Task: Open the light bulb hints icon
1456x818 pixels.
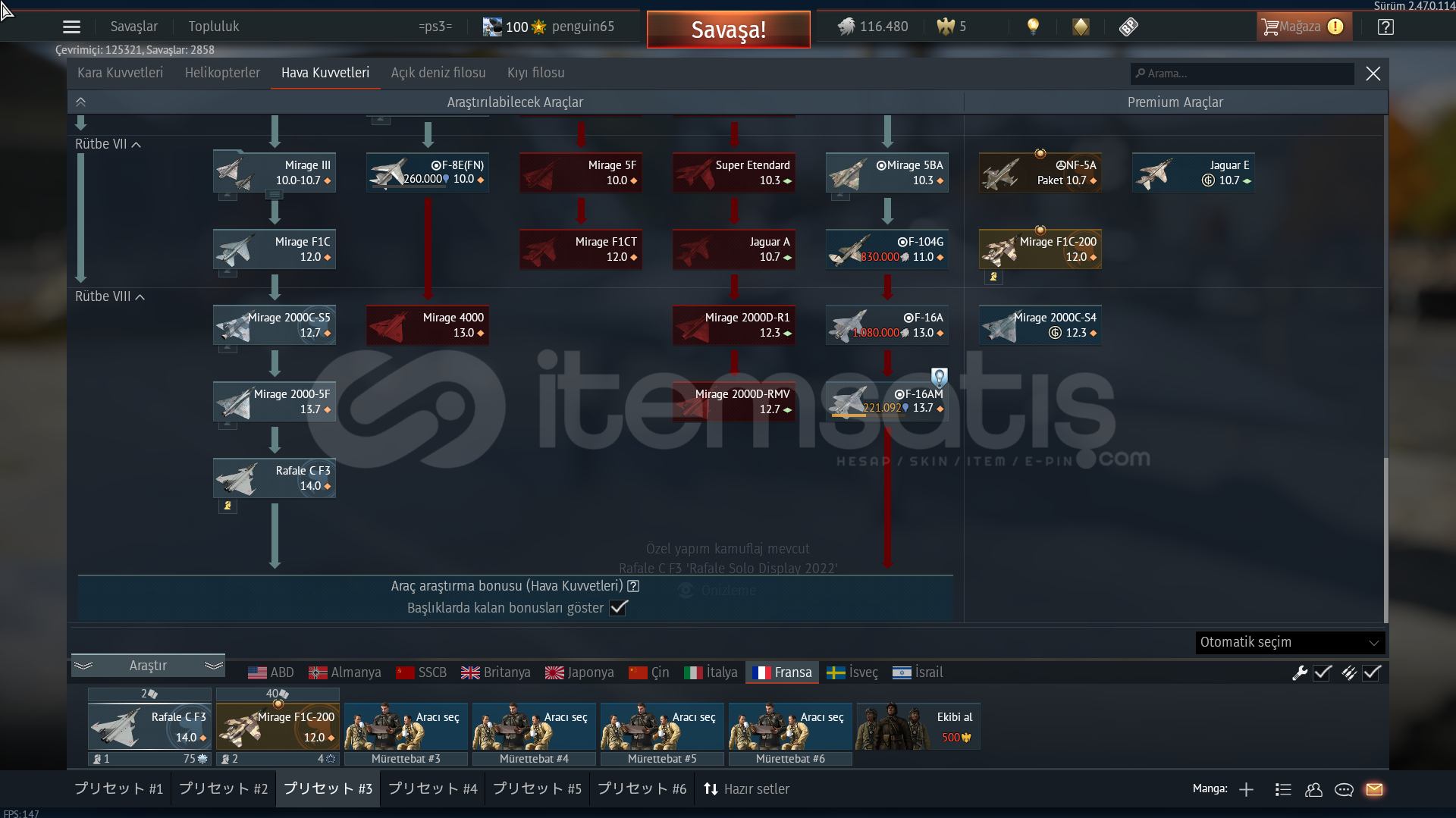Action: click(1033, 27)
